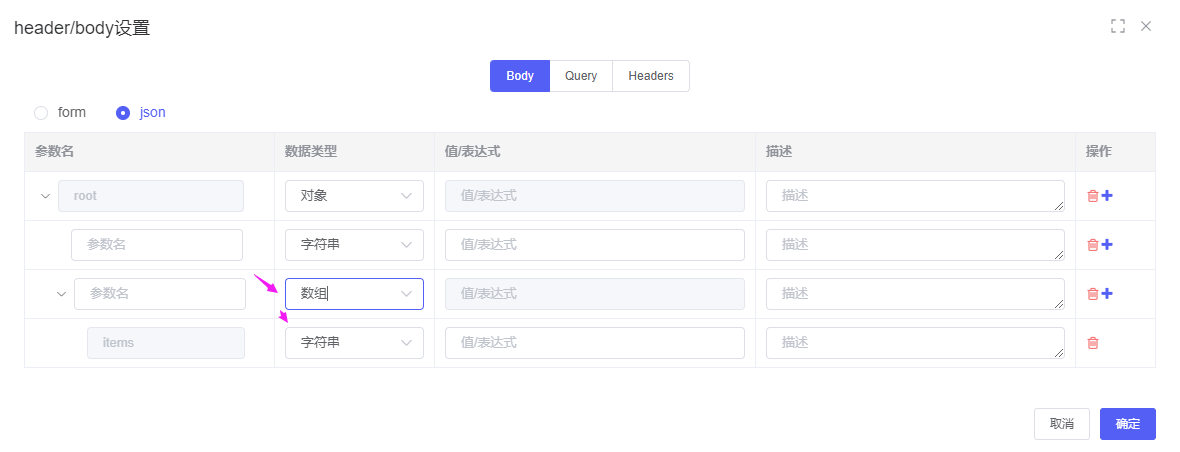Select the form radio option
The height and width of the screenshot is (452, 1180).
(41, 113)
